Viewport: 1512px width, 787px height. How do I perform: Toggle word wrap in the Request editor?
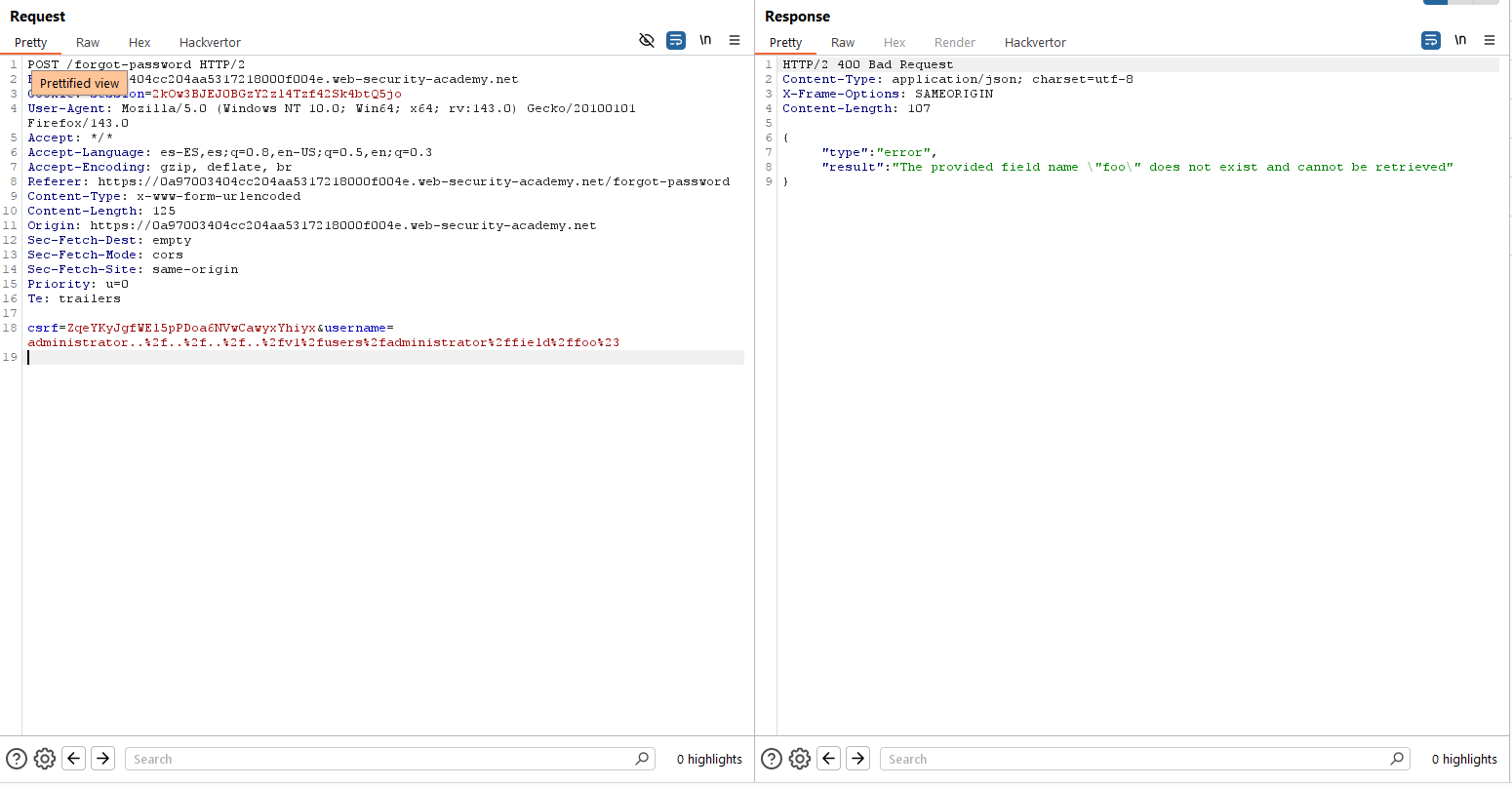coord(676,40)
